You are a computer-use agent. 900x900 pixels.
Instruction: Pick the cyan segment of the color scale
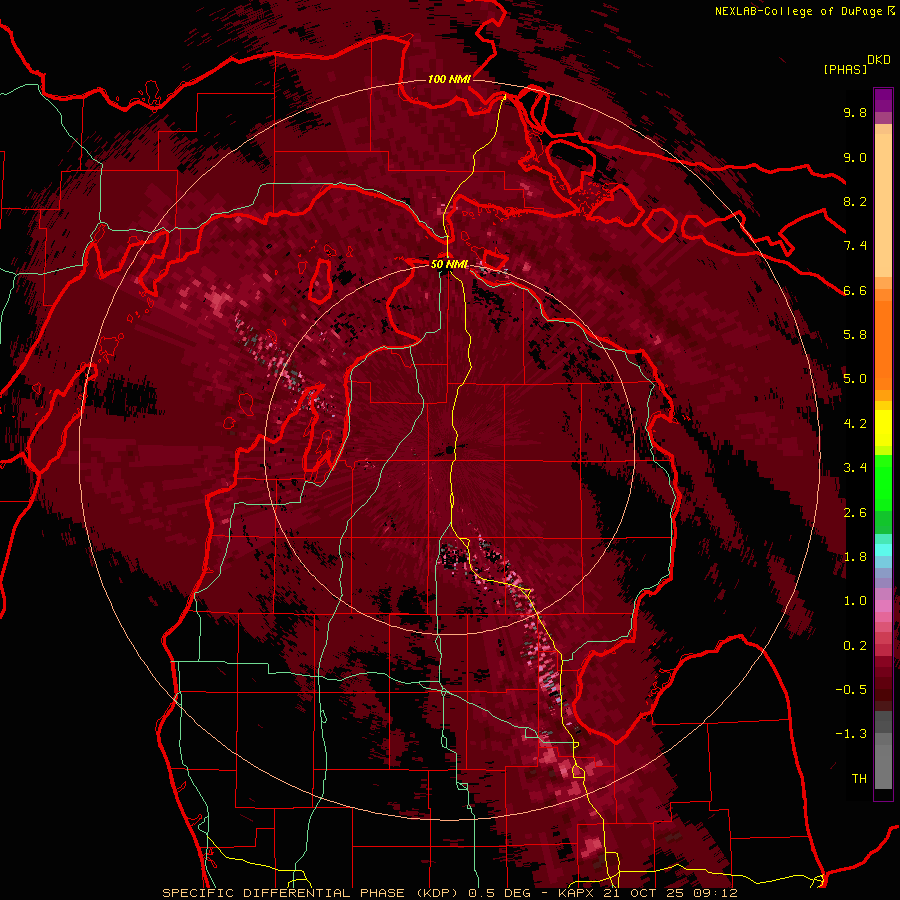click(x=883, y=549)
